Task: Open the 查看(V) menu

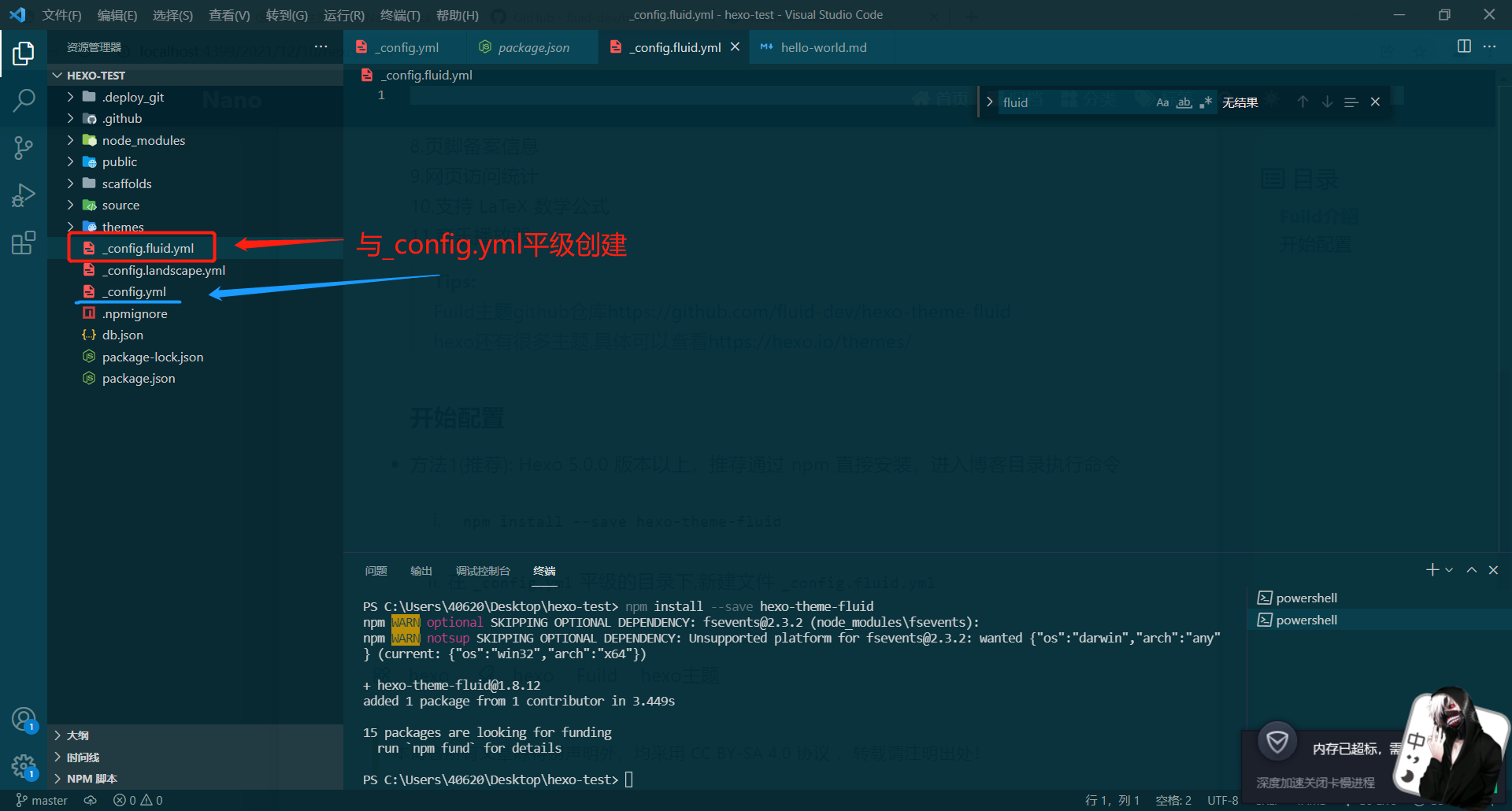Action: click(229, 15)
